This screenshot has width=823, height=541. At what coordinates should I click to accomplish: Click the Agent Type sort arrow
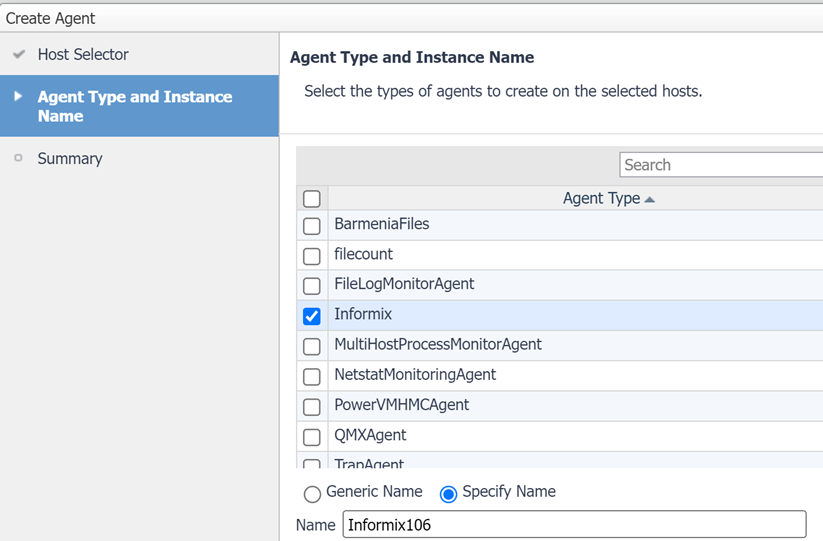[x=650, y=199]
